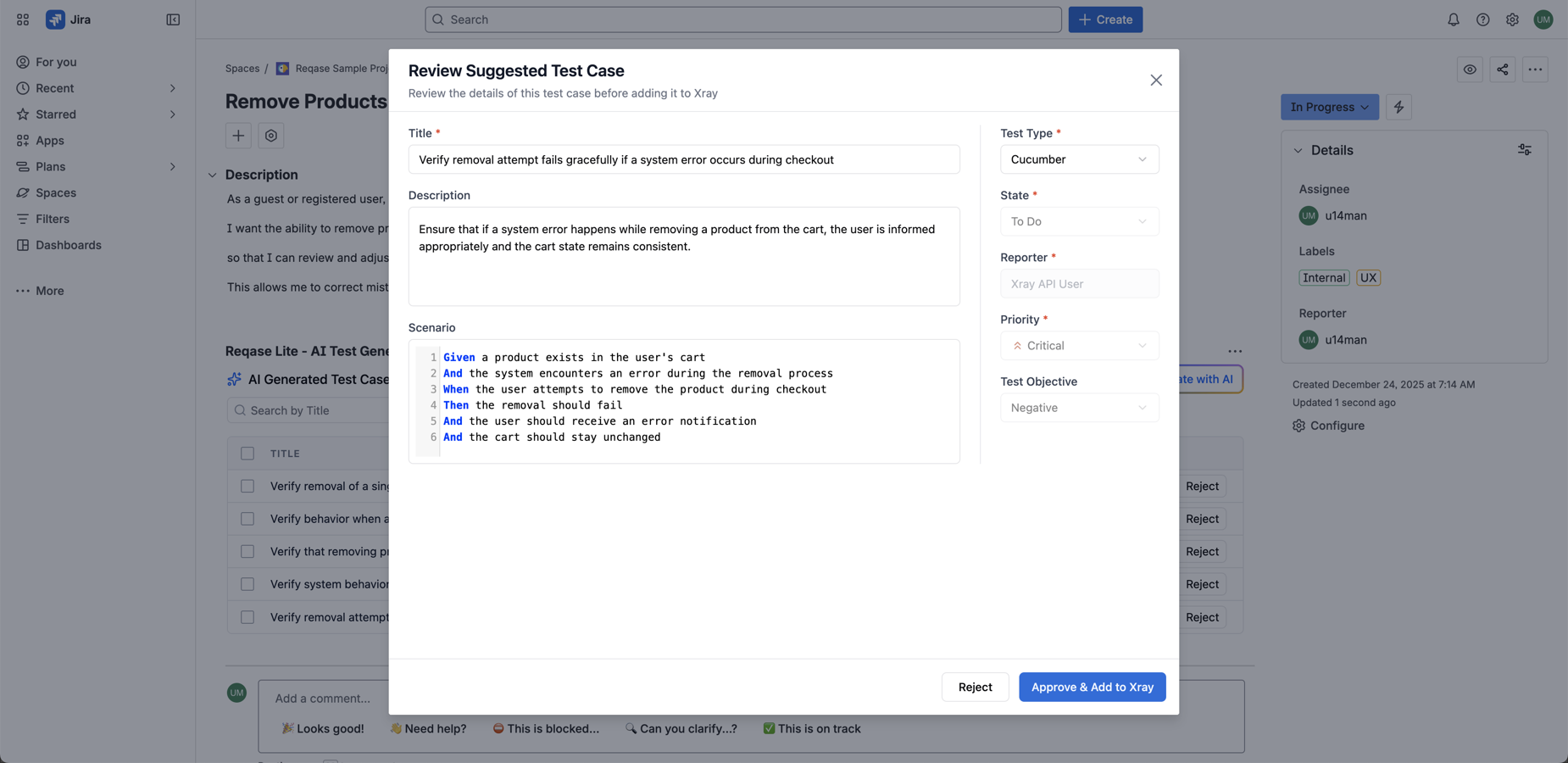Collapse the sidebar using the panel icon
Viewport: 1568px width, 763px height.
pos(173,19)
